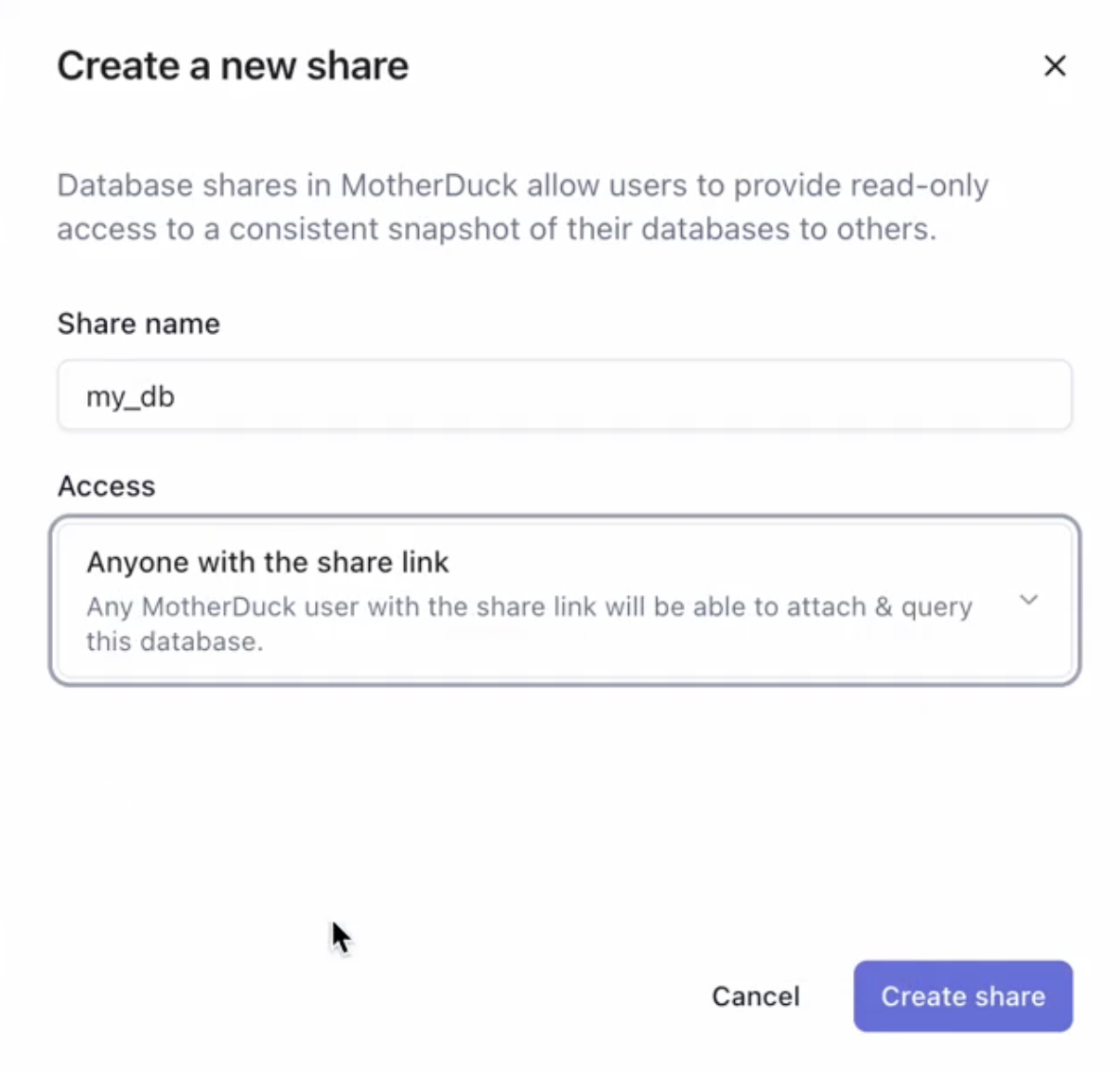Screen dimensions: 1120x1071
Task: Place cursor on the my_db text
Action: (x=130, y=397)
